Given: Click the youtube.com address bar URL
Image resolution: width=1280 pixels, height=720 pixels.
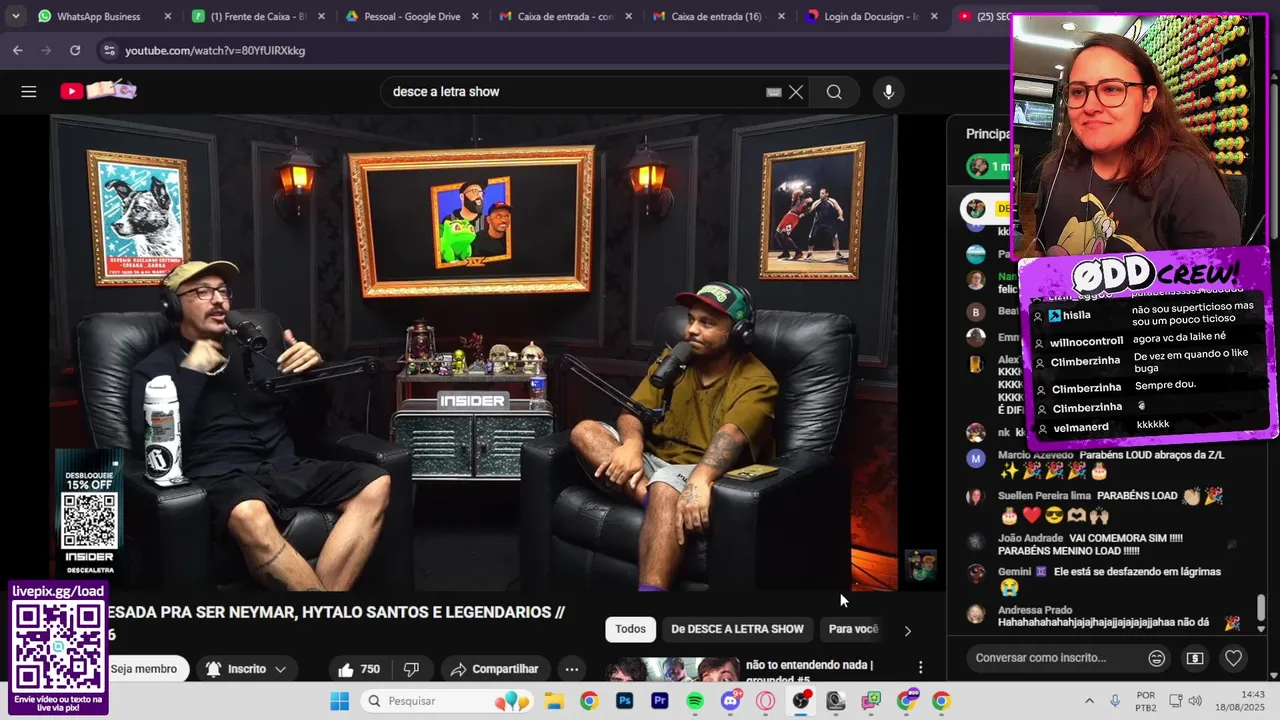Looking at the screenshot, I should click(215, 50).
